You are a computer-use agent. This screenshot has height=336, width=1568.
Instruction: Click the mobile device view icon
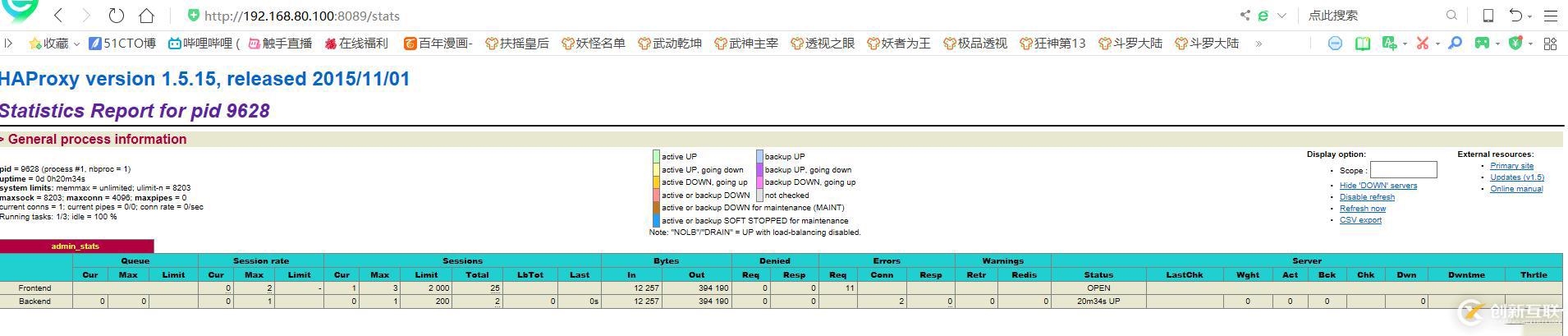[1488, 15]
